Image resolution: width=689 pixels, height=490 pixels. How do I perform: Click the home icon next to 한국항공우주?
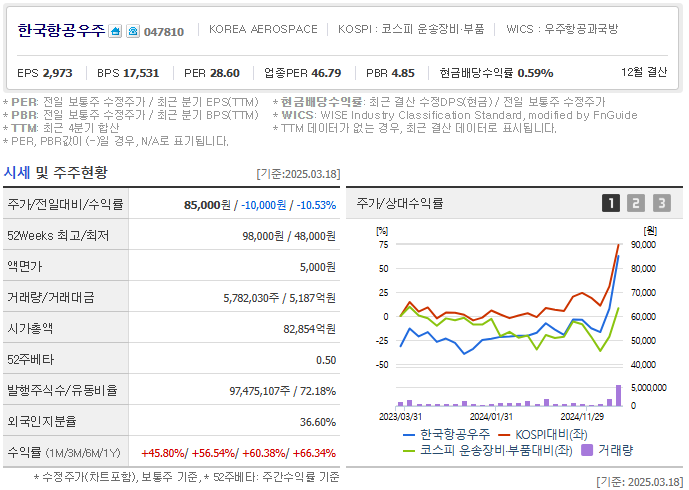click(115, 31)
